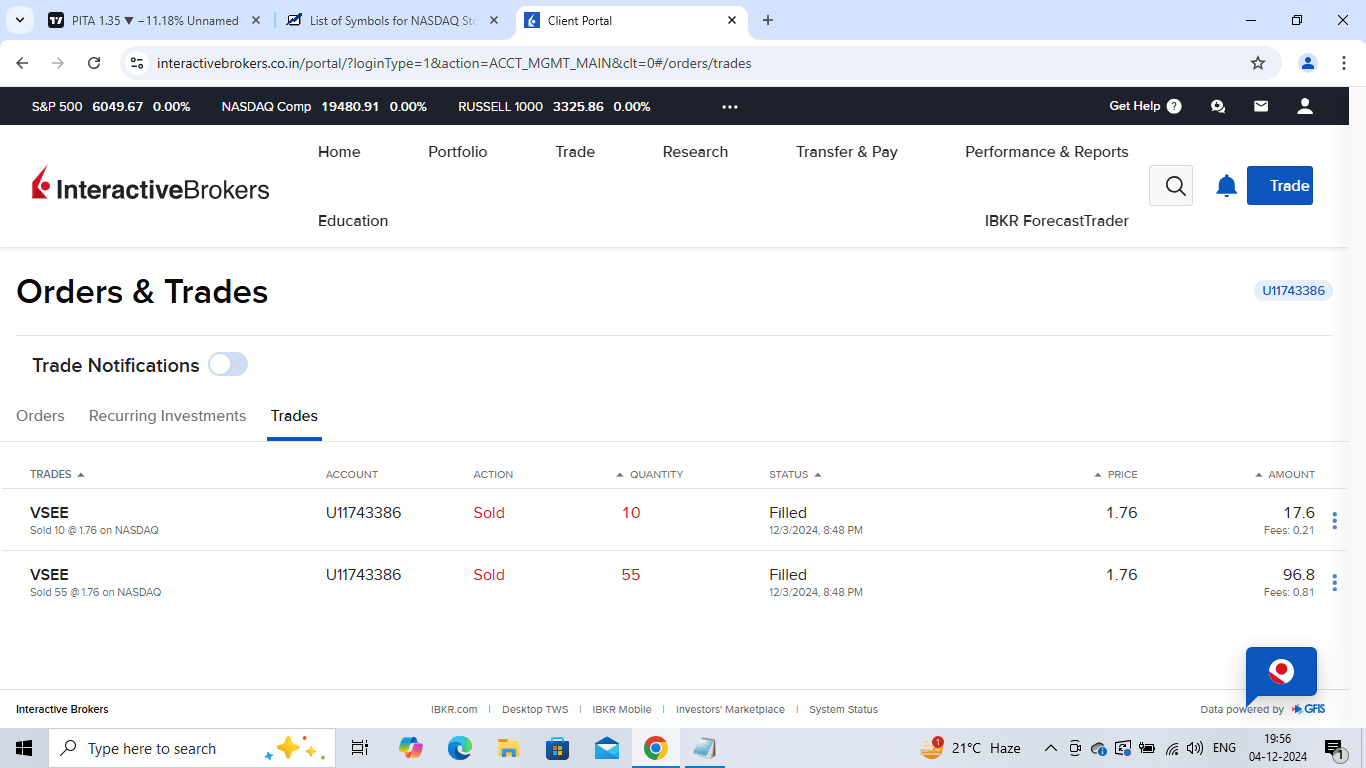Open the red chat assistant bubble
This screenshot has height=768, width=1366.
(x=1281, y=672)
